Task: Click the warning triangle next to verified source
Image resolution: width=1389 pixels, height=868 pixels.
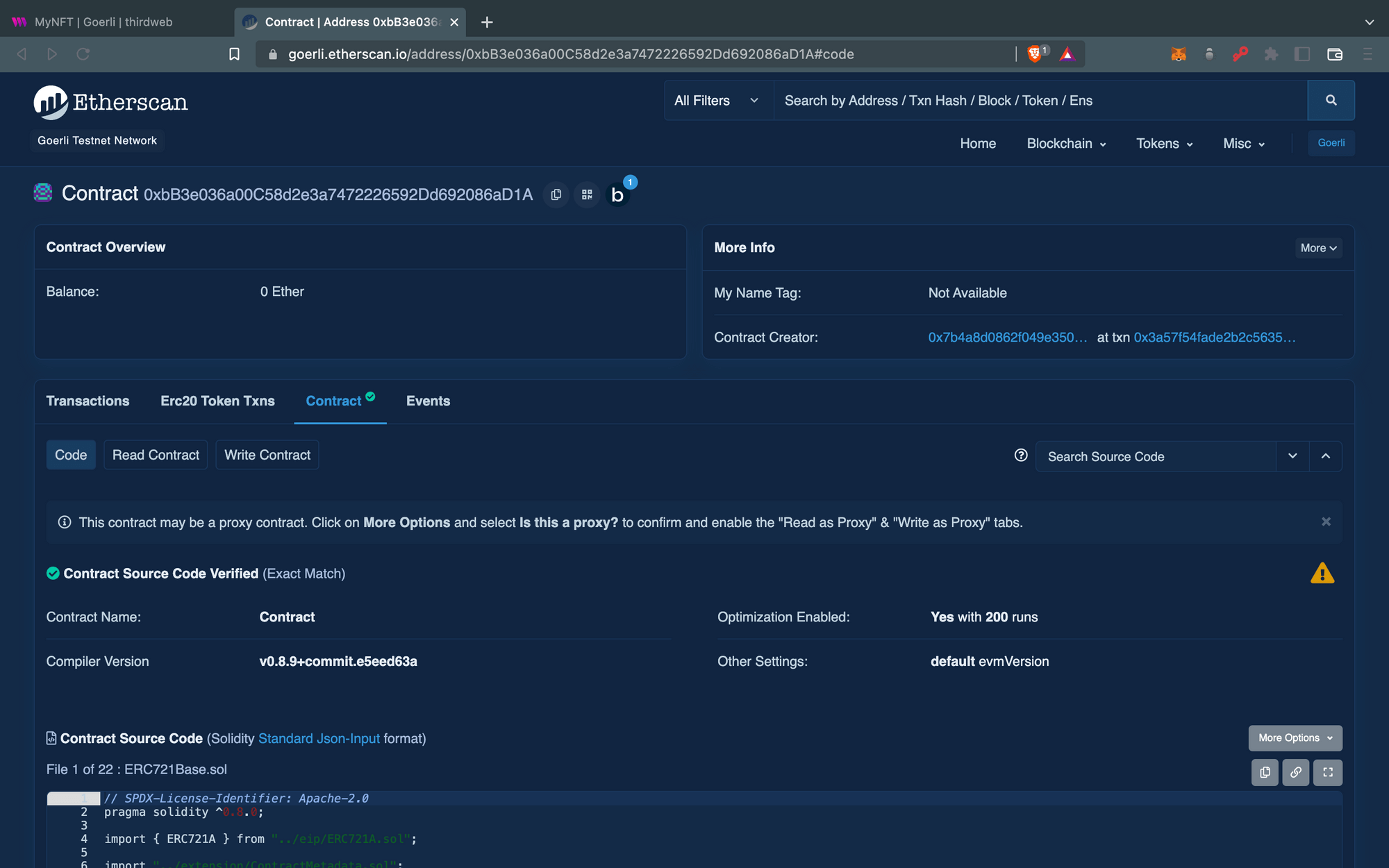Action: pyautogui.click(x=1322, y=573)
